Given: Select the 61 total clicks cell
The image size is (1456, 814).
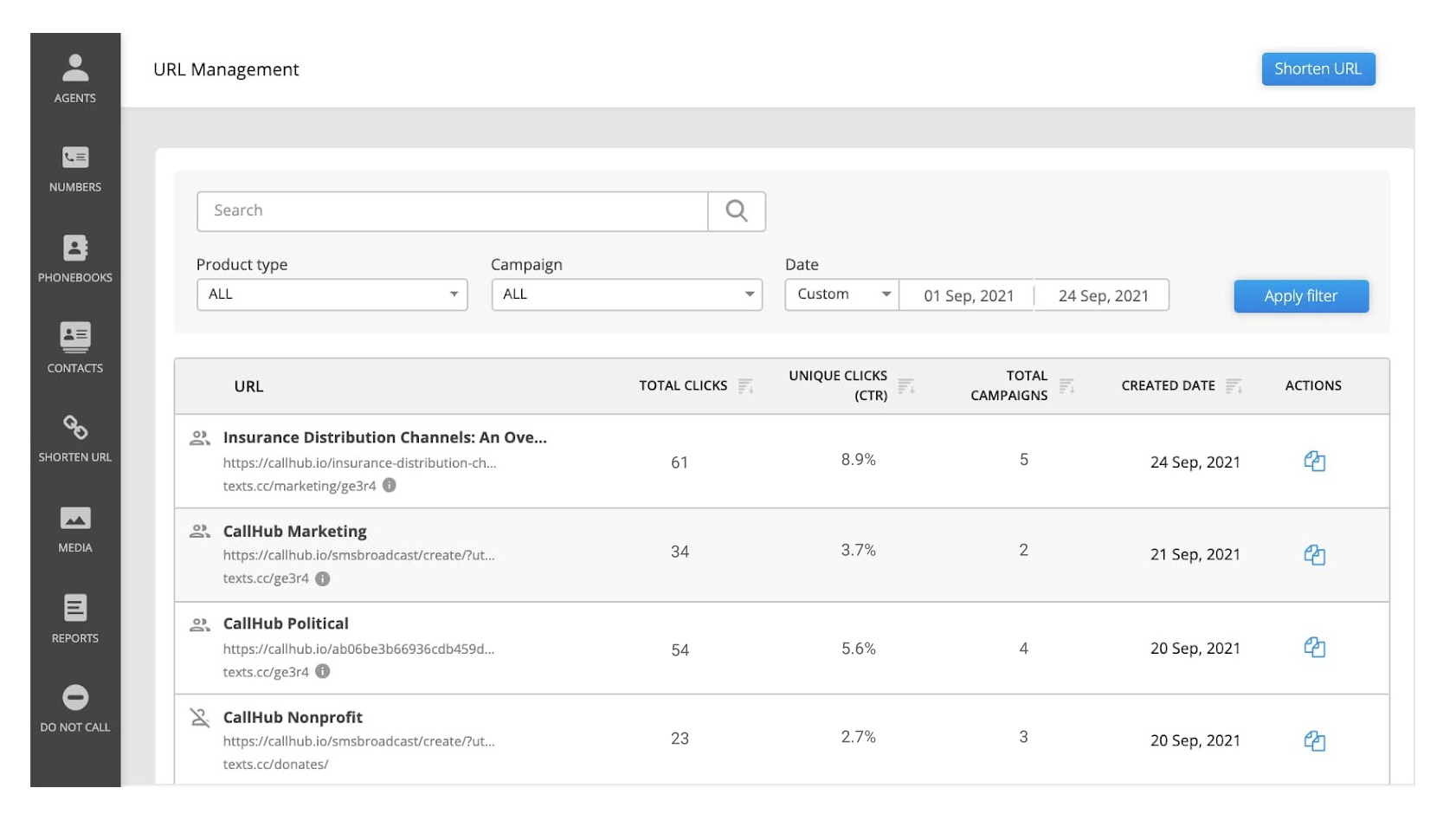Looking at the screenshot, I should point(680,462).
